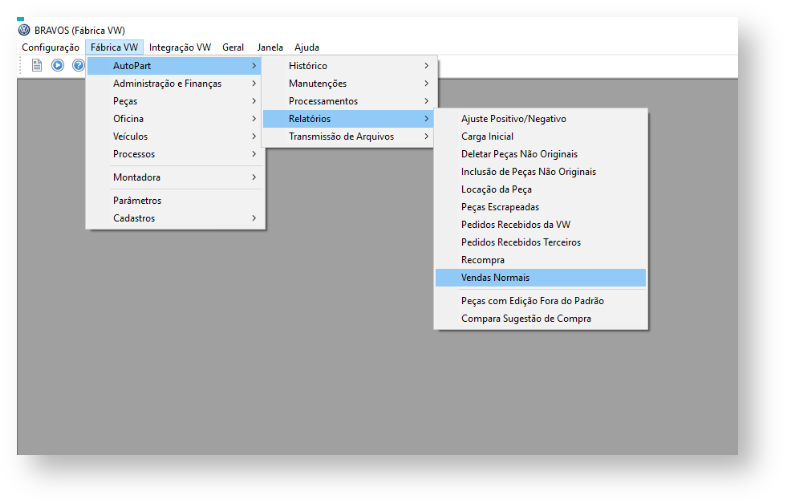Click the new document toolbar icon

[x=37, y=65]
